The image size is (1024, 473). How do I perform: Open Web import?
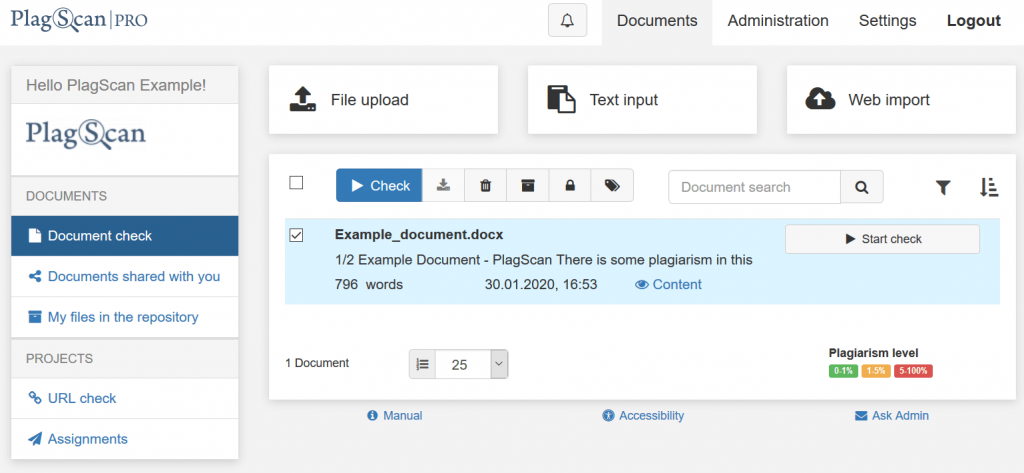tap(901, 99)
